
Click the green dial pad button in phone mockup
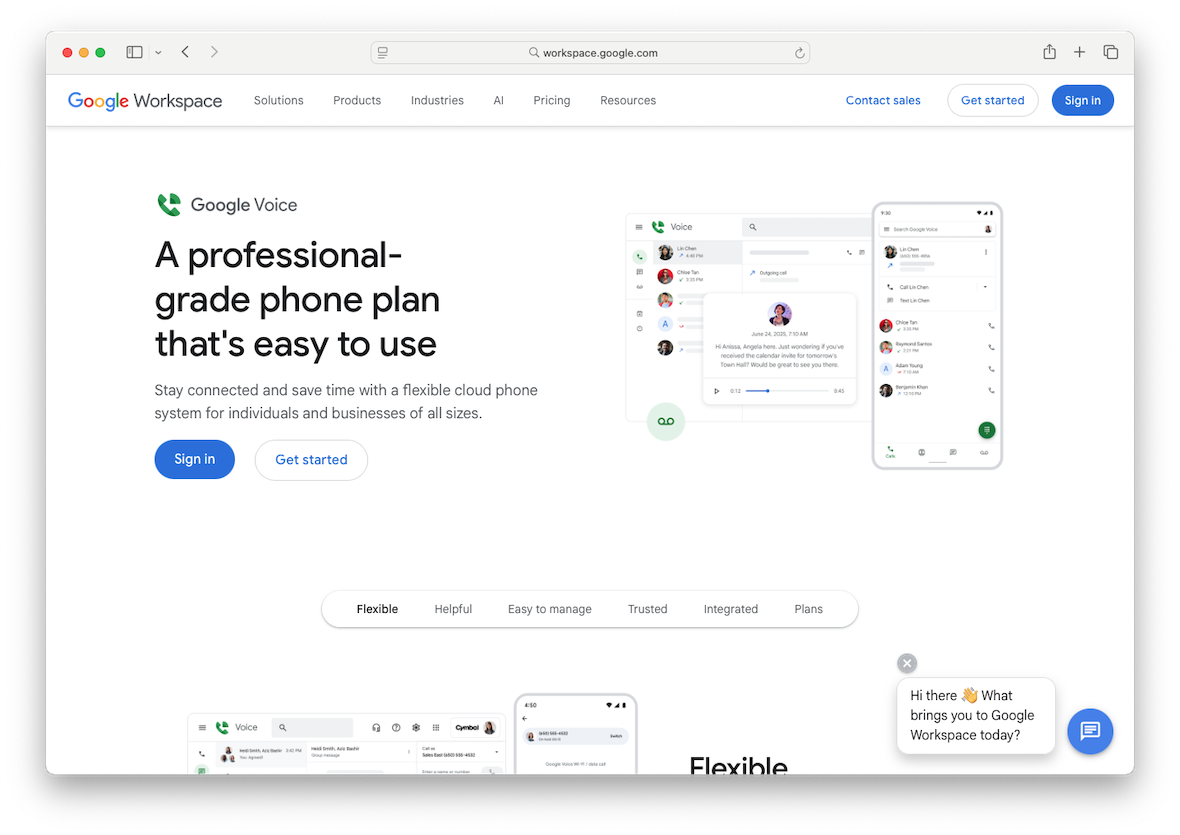click(987, 430)
